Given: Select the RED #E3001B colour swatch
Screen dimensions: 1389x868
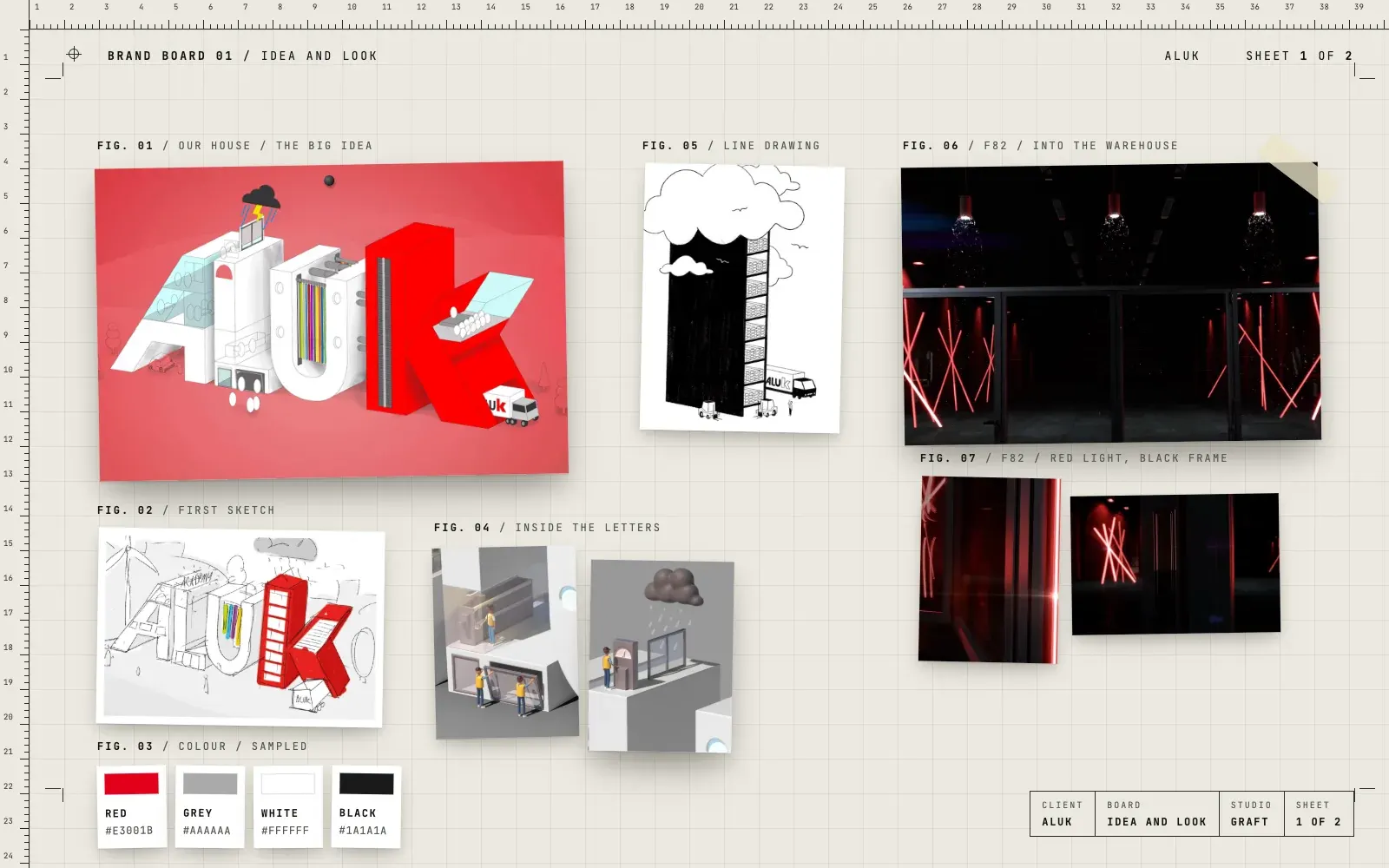Looking at the screenshot, I should pyautogui.click(x=131, y=806).
